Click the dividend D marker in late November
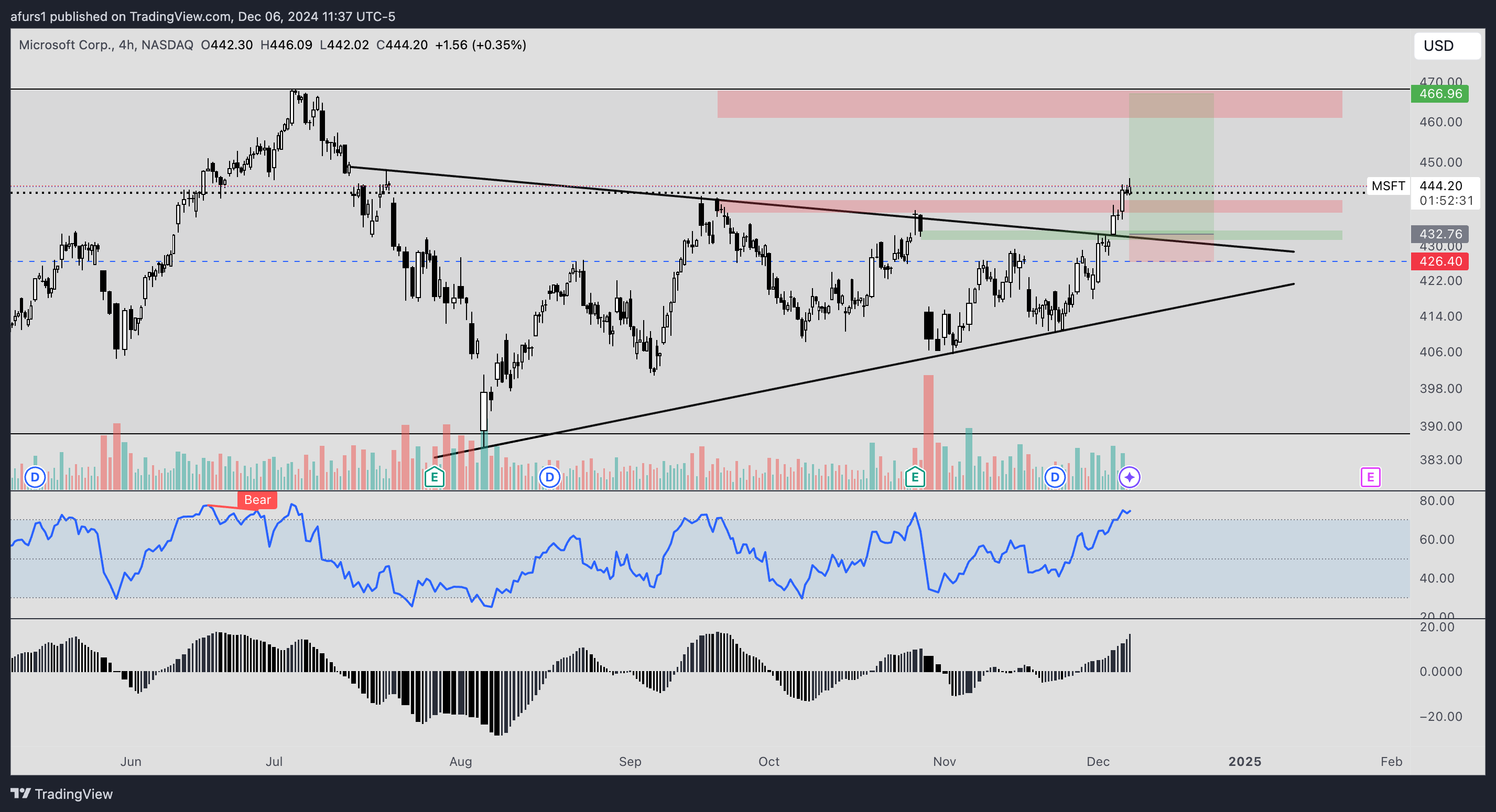 point(1055,478)
